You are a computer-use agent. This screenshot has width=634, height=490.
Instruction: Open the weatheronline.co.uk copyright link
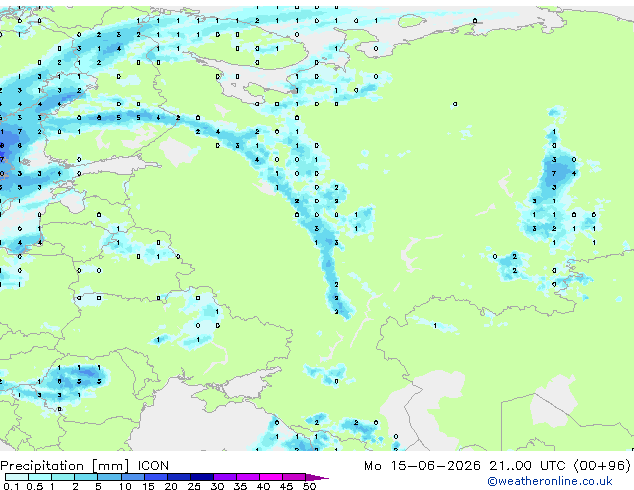coord(550,481)
